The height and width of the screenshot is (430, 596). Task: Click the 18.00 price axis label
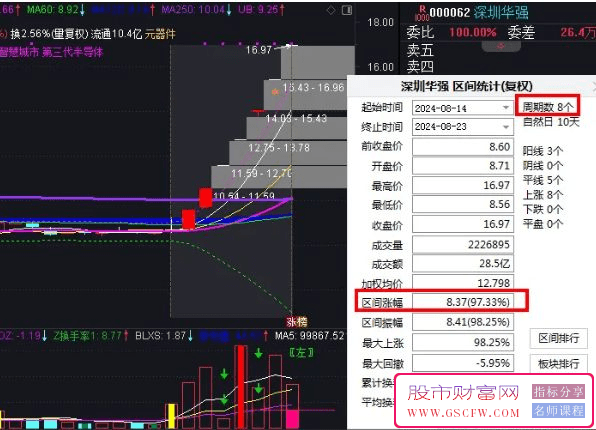point(380,22)
